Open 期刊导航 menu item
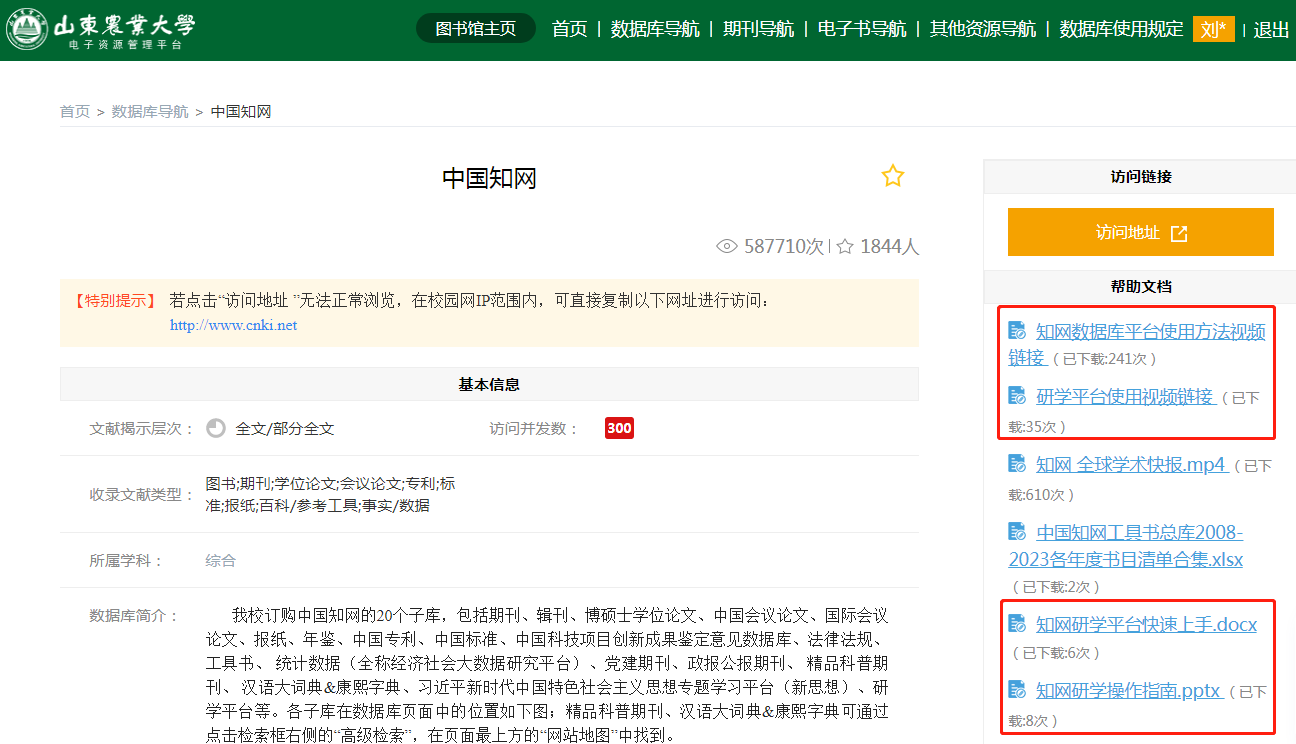Viewport: 1296px width, 744px height. click(x=758, y=29)
